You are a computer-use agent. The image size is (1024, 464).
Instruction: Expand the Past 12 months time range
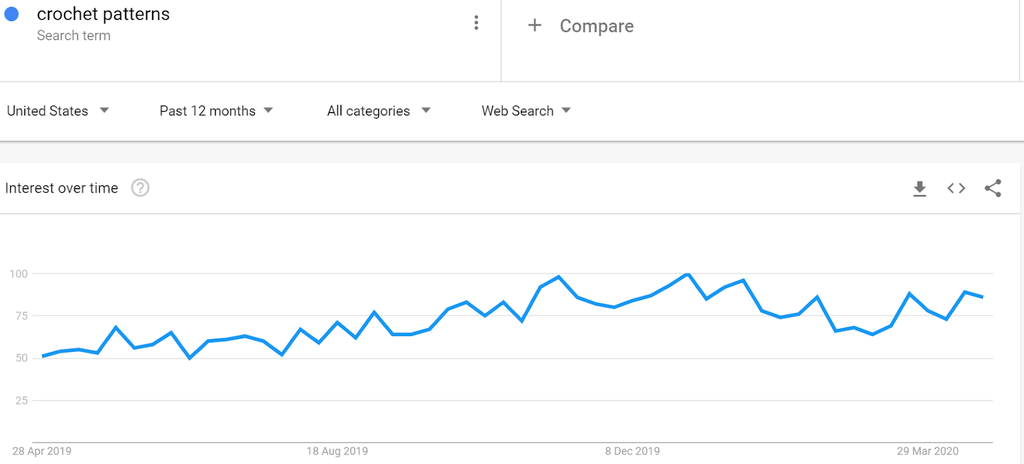216,111
